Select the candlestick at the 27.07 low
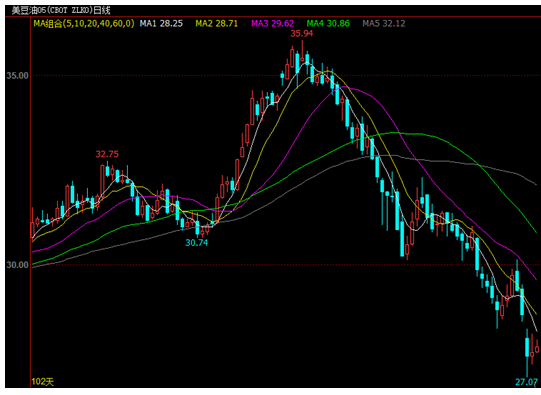 click(527, 352)
